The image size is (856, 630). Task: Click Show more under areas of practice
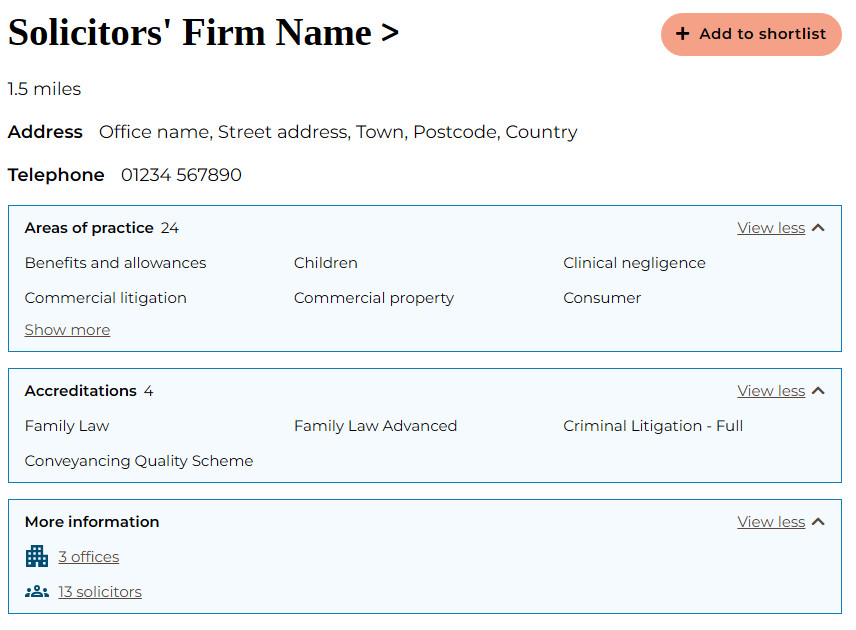pyautogui.click(x=67, y=329)
